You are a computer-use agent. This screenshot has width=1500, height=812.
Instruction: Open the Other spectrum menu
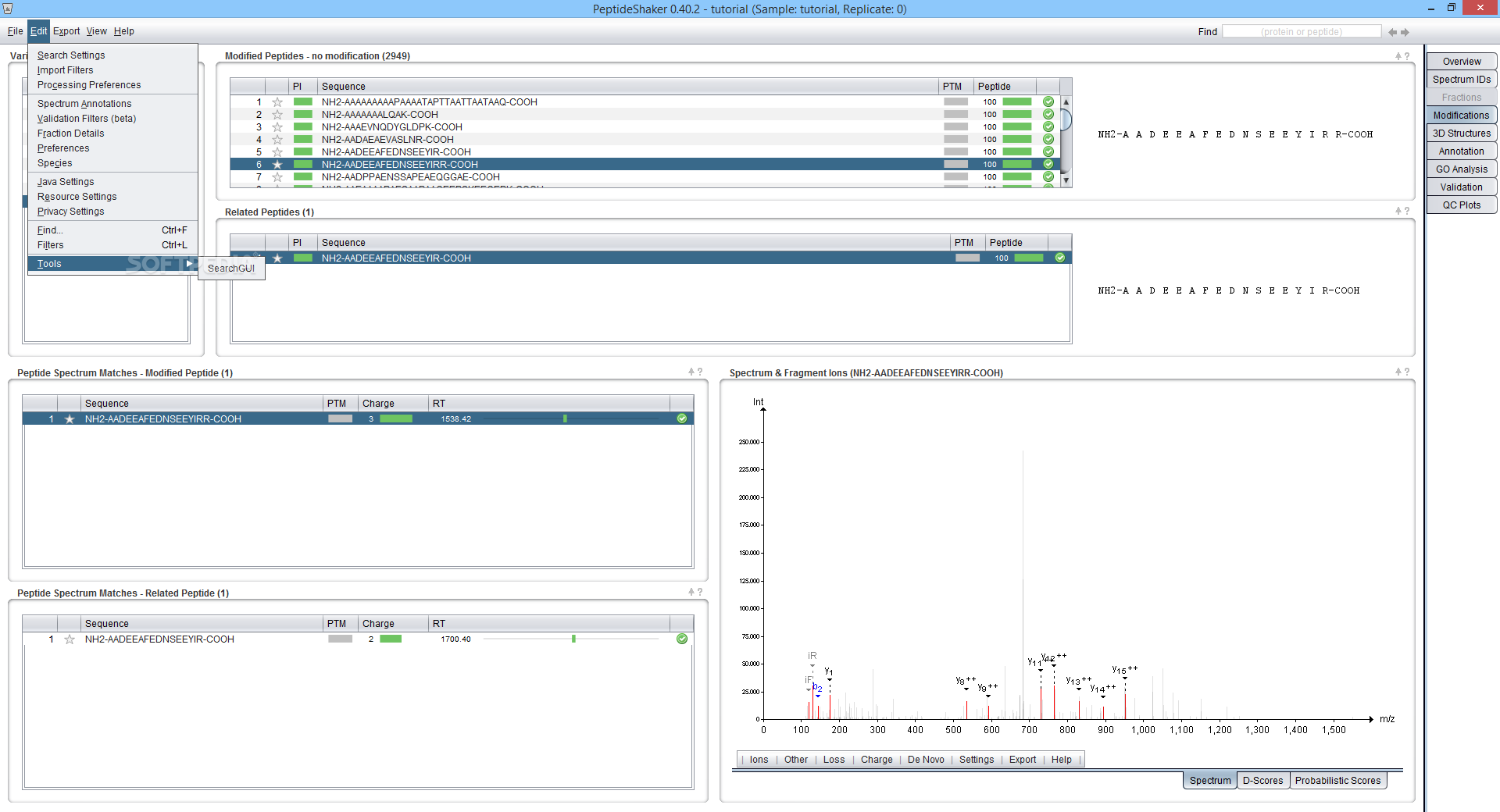tap(796, 760)
